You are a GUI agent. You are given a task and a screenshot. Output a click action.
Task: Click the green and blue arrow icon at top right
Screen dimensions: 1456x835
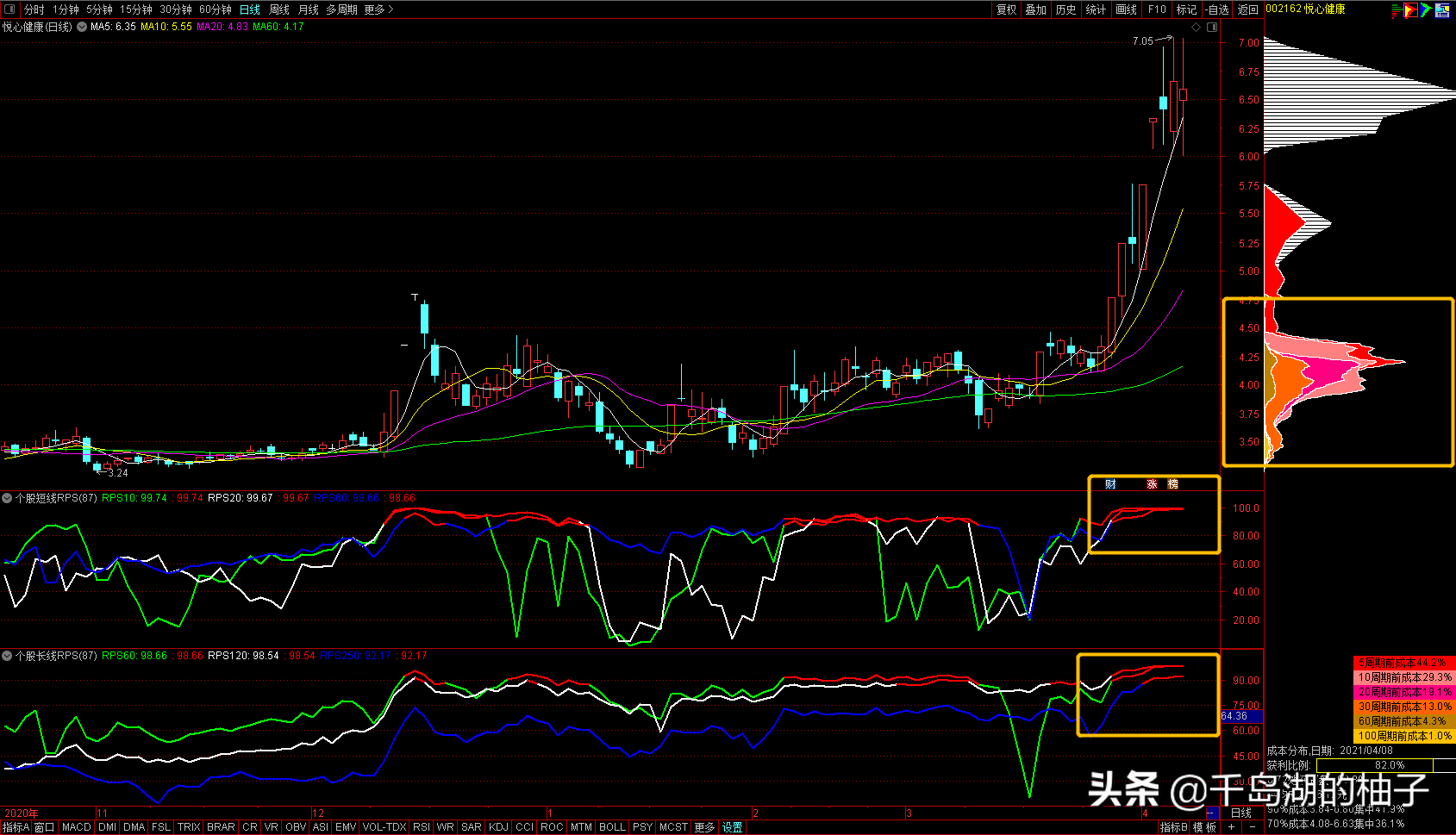[x=1426, y=10]
